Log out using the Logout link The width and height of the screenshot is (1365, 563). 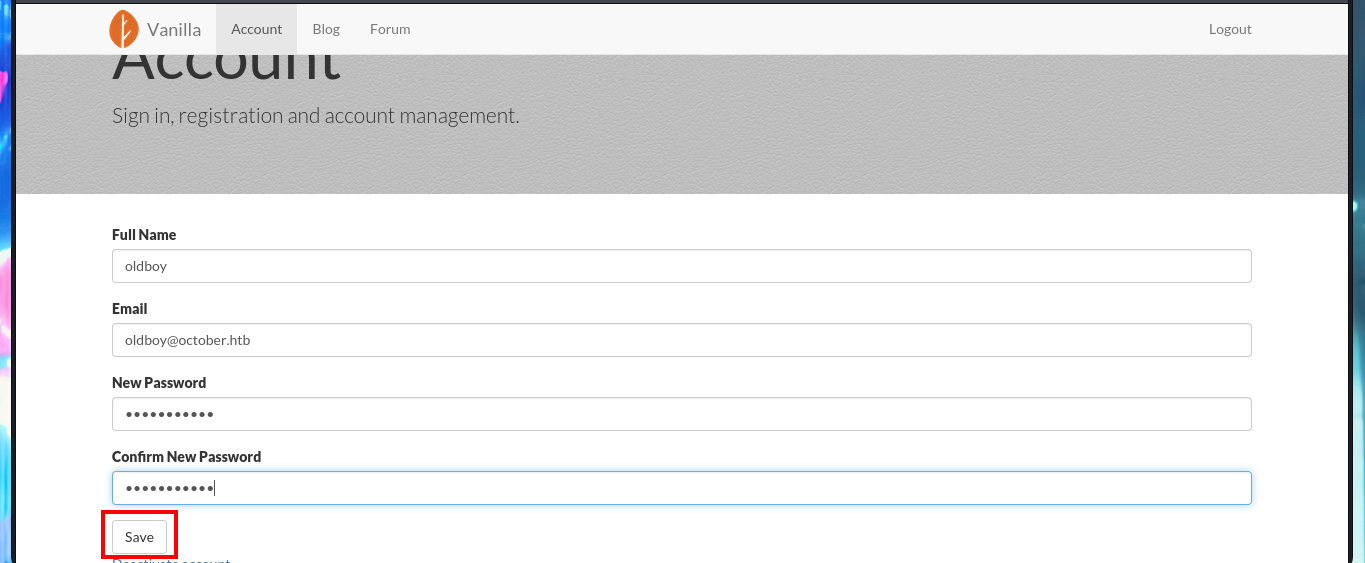pyautogui.click(x=1230, y=29)
